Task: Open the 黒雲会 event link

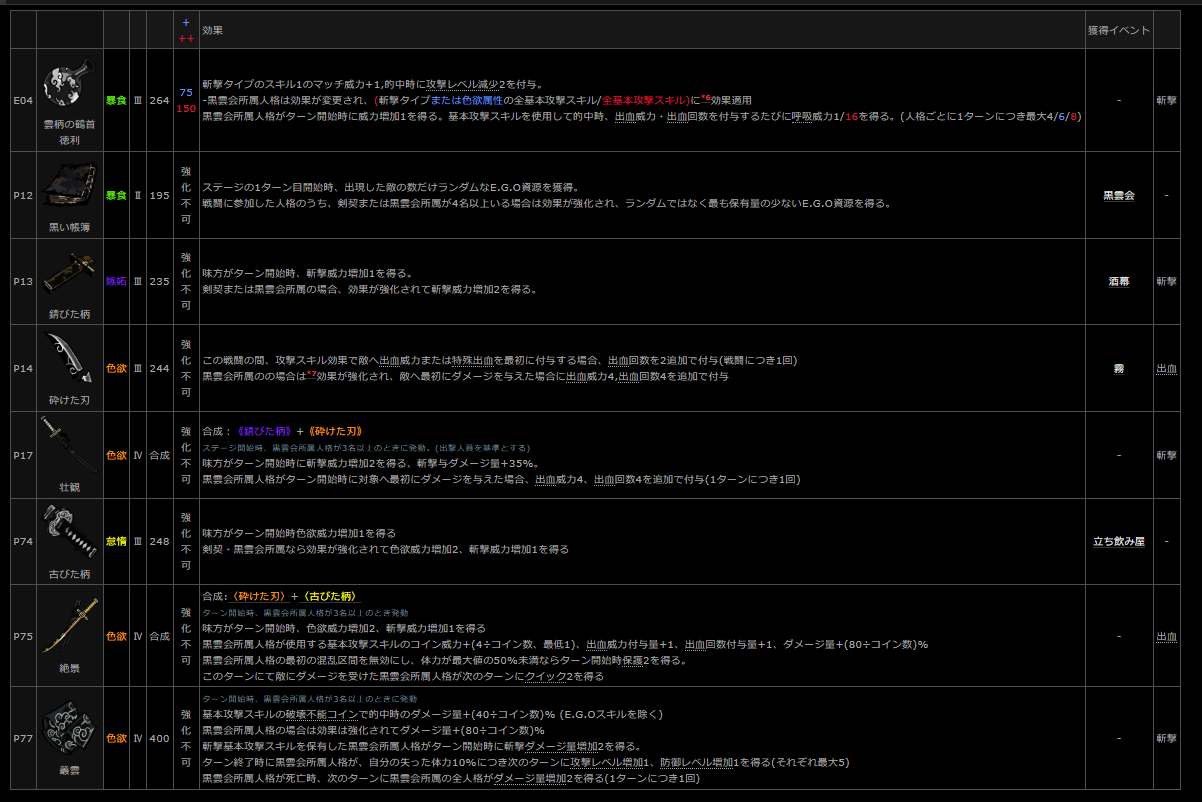Action: (1118, 196)
